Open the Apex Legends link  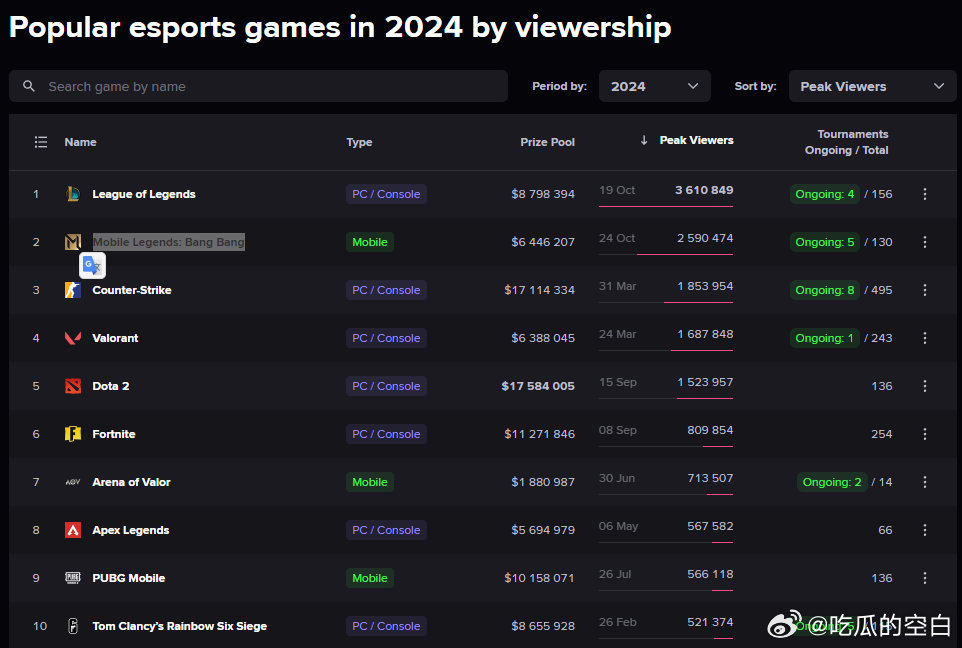click(x=131, y=530)
